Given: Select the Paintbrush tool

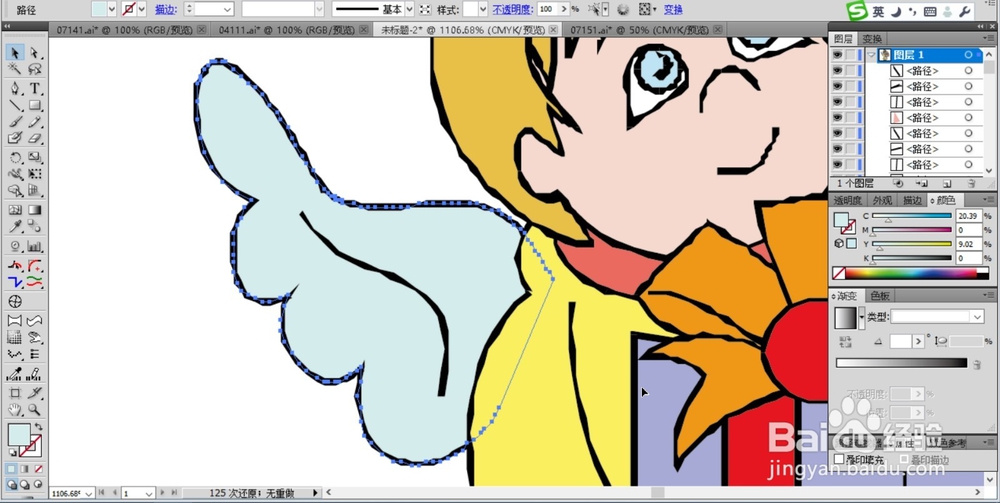Looking at the screenshot, I should pyautogui.click(x=15, y=122).
